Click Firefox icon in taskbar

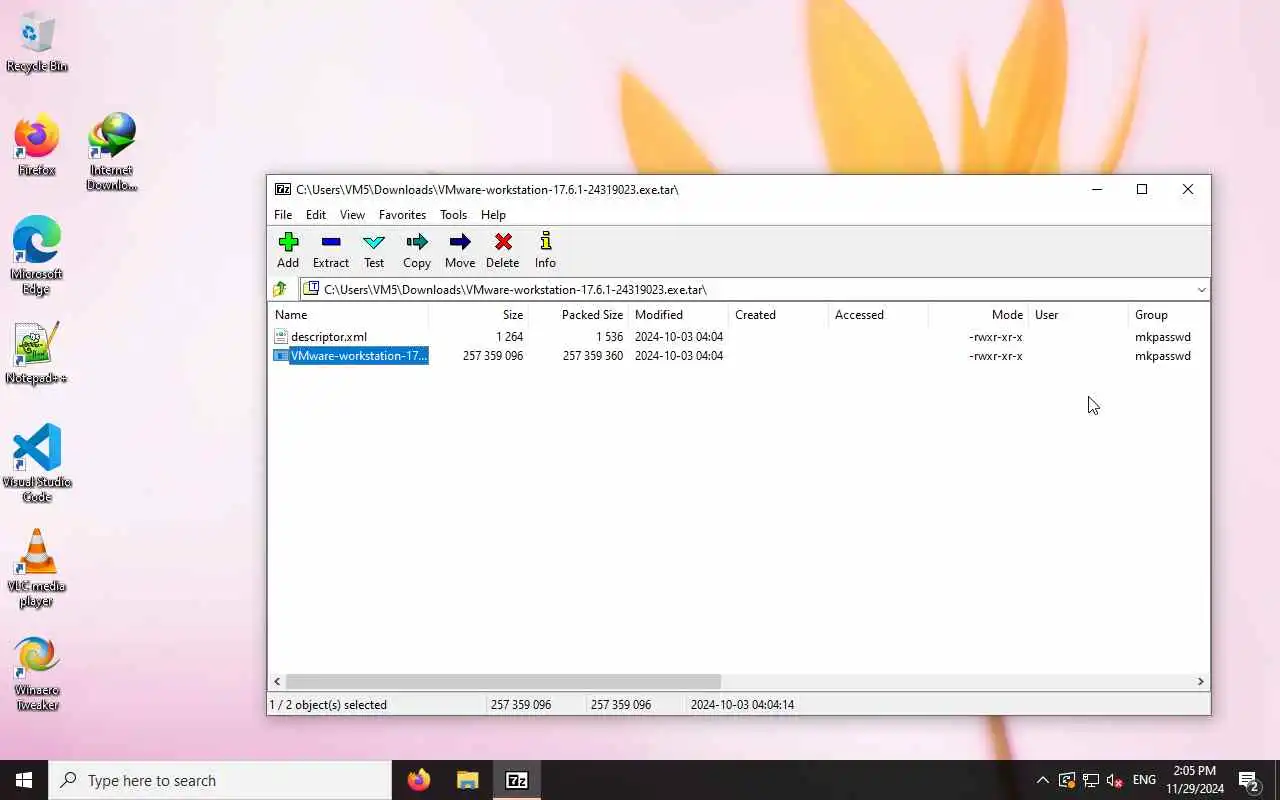(x=419, y=780)
